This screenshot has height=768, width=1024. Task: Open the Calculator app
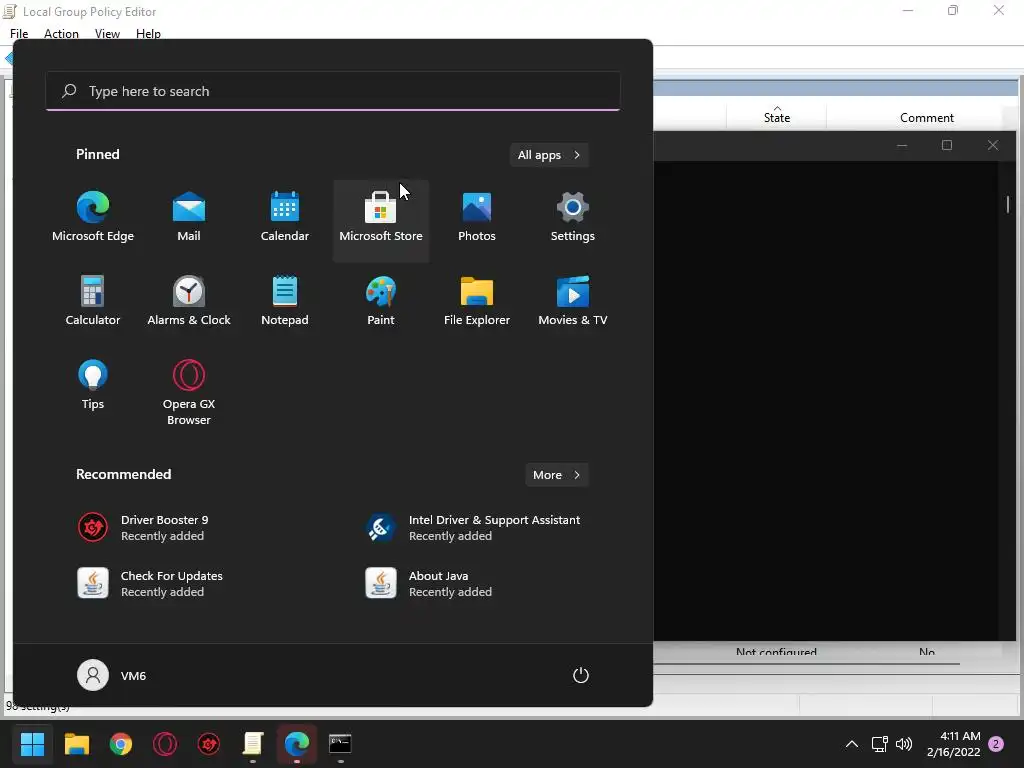(x=93, y=301)
